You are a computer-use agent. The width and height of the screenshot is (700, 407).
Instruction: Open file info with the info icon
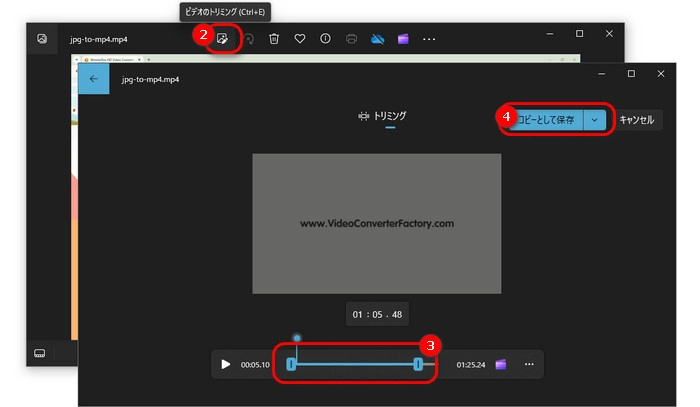325,39
